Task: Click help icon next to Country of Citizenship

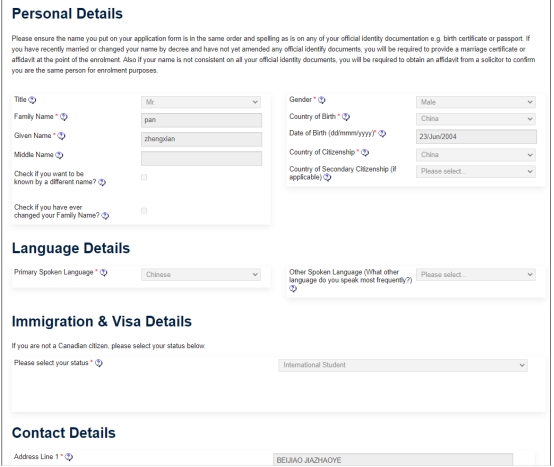Action: point(365,153)
